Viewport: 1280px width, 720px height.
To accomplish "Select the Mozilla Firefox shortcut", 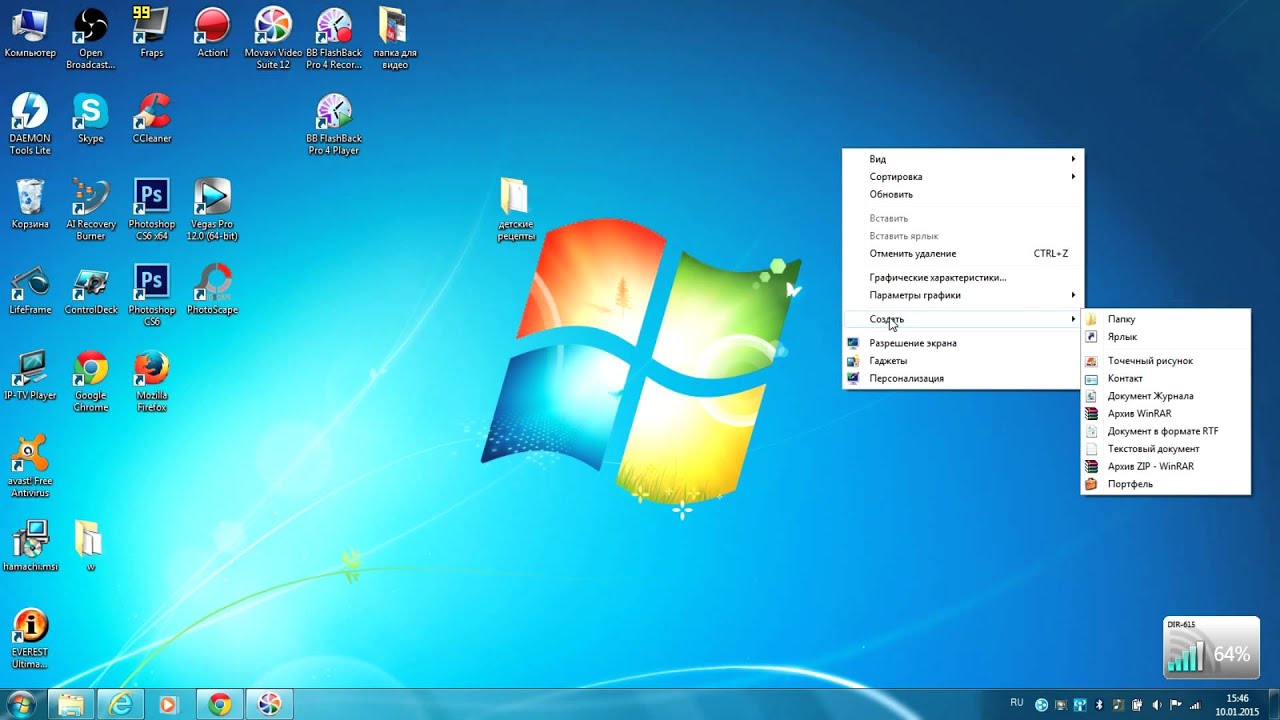I will (152, 382).
